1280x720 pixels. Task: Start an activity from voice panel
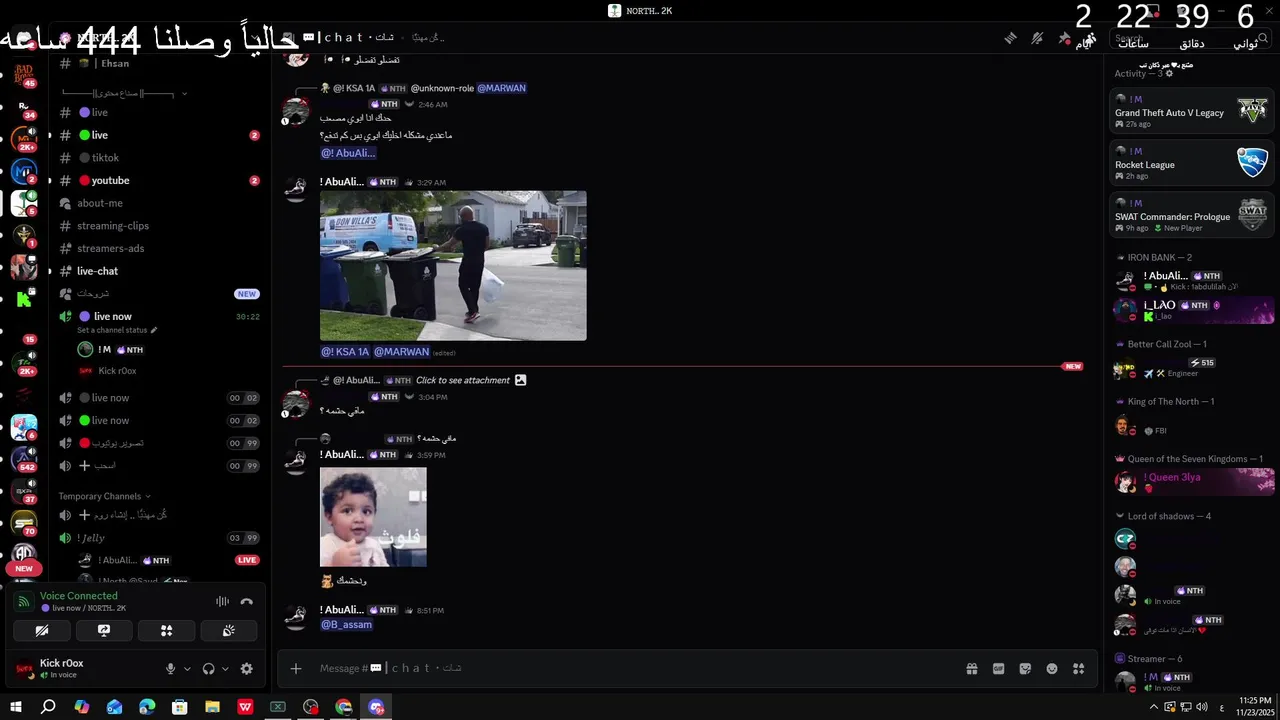[x=166, y=630]
